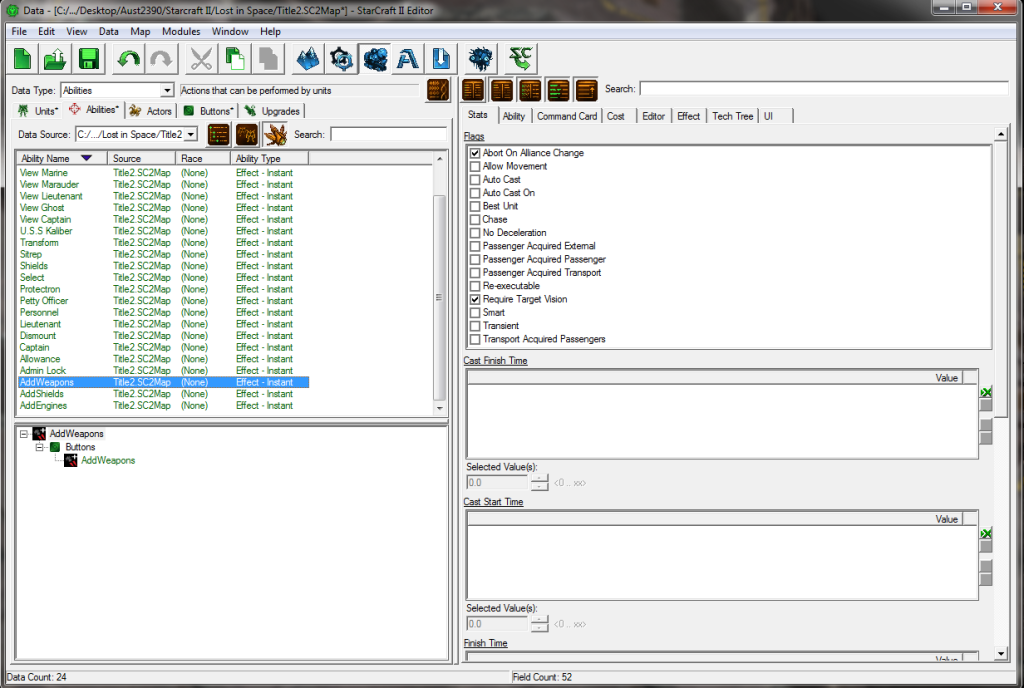Viewport: 1024px width, 688px height.
Task: Open the Window menu
Action: pos(230,31)
